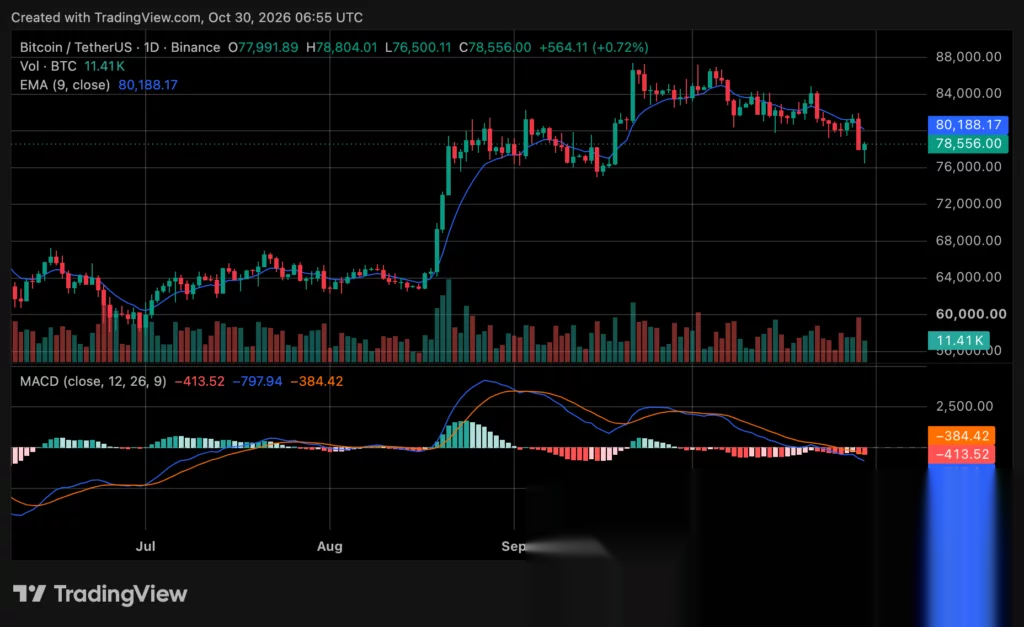
Task: Click the MACD histogram value −413.52 in legend
Action: (200, 381)
